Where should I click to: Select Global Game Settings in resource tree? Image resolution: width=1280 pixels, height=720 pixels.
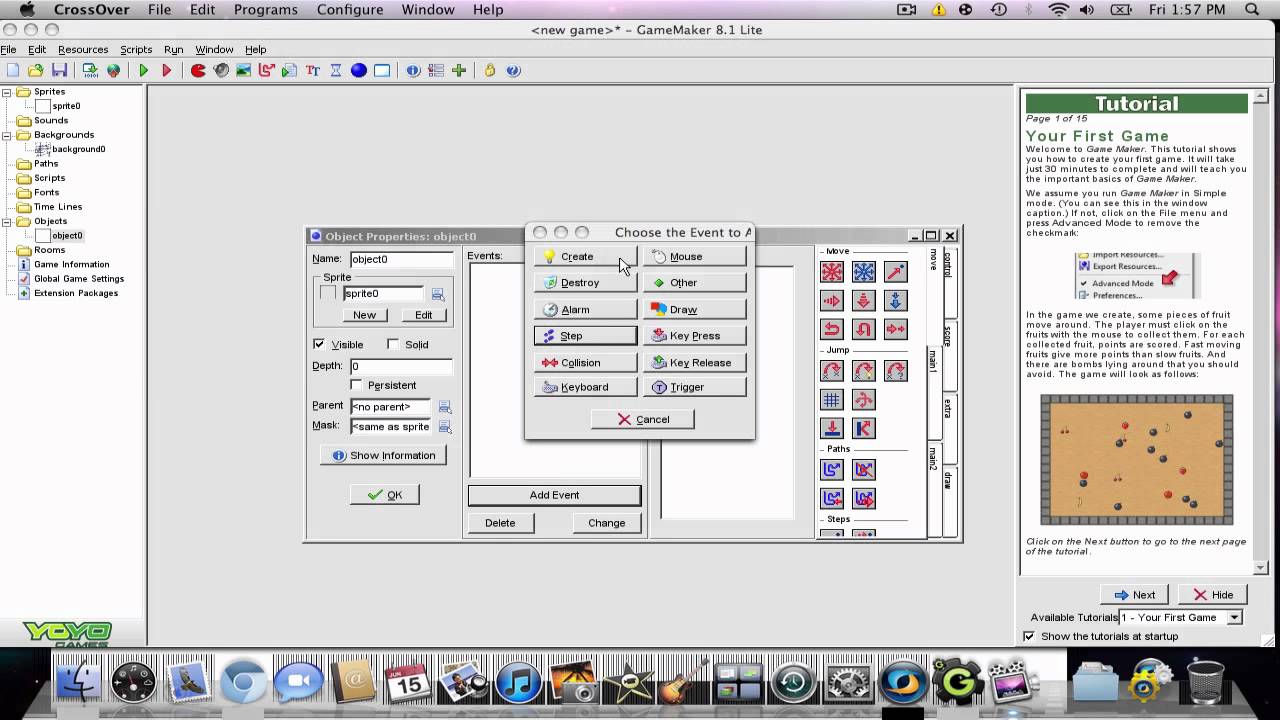coord(79,279)
